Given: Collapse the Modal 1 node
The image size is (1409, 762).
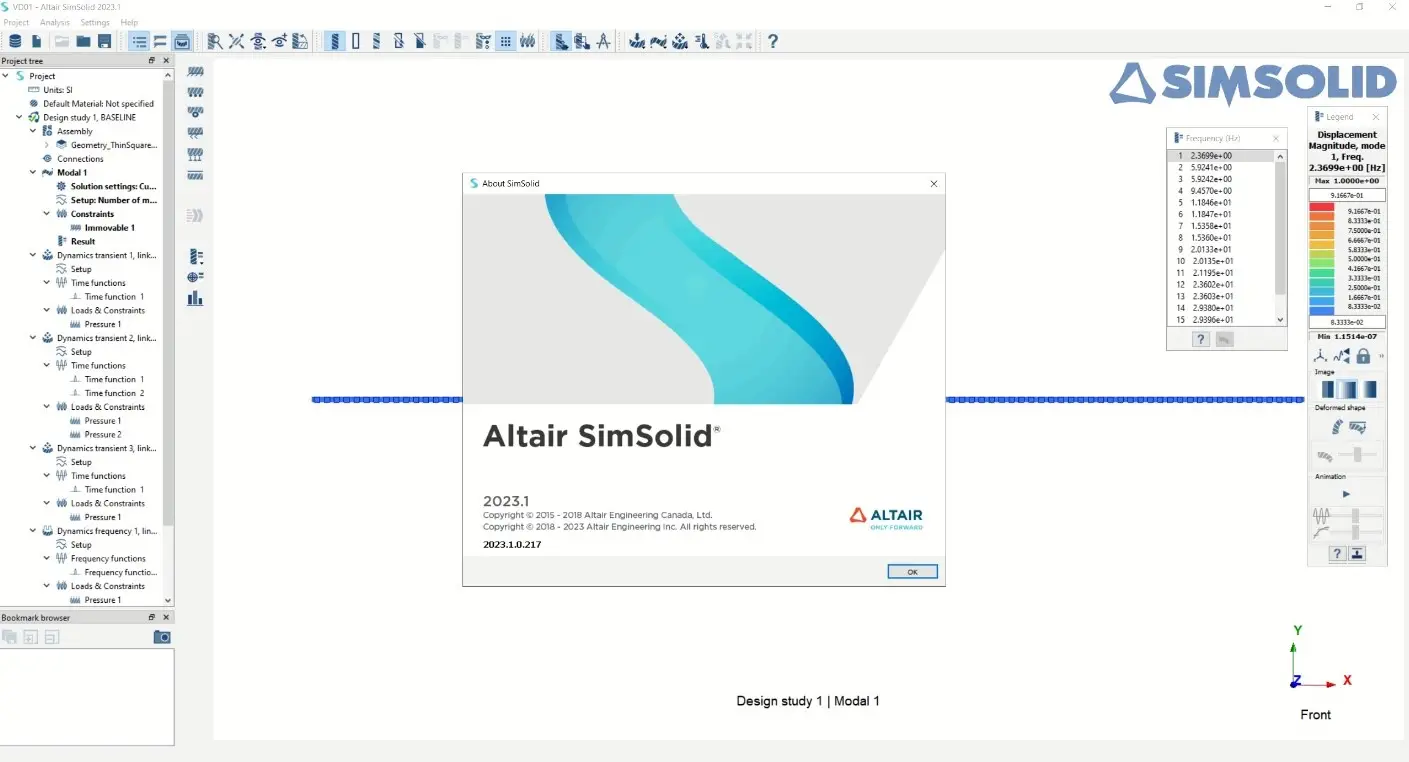Looking at the screenshot, I should [33, 172].
